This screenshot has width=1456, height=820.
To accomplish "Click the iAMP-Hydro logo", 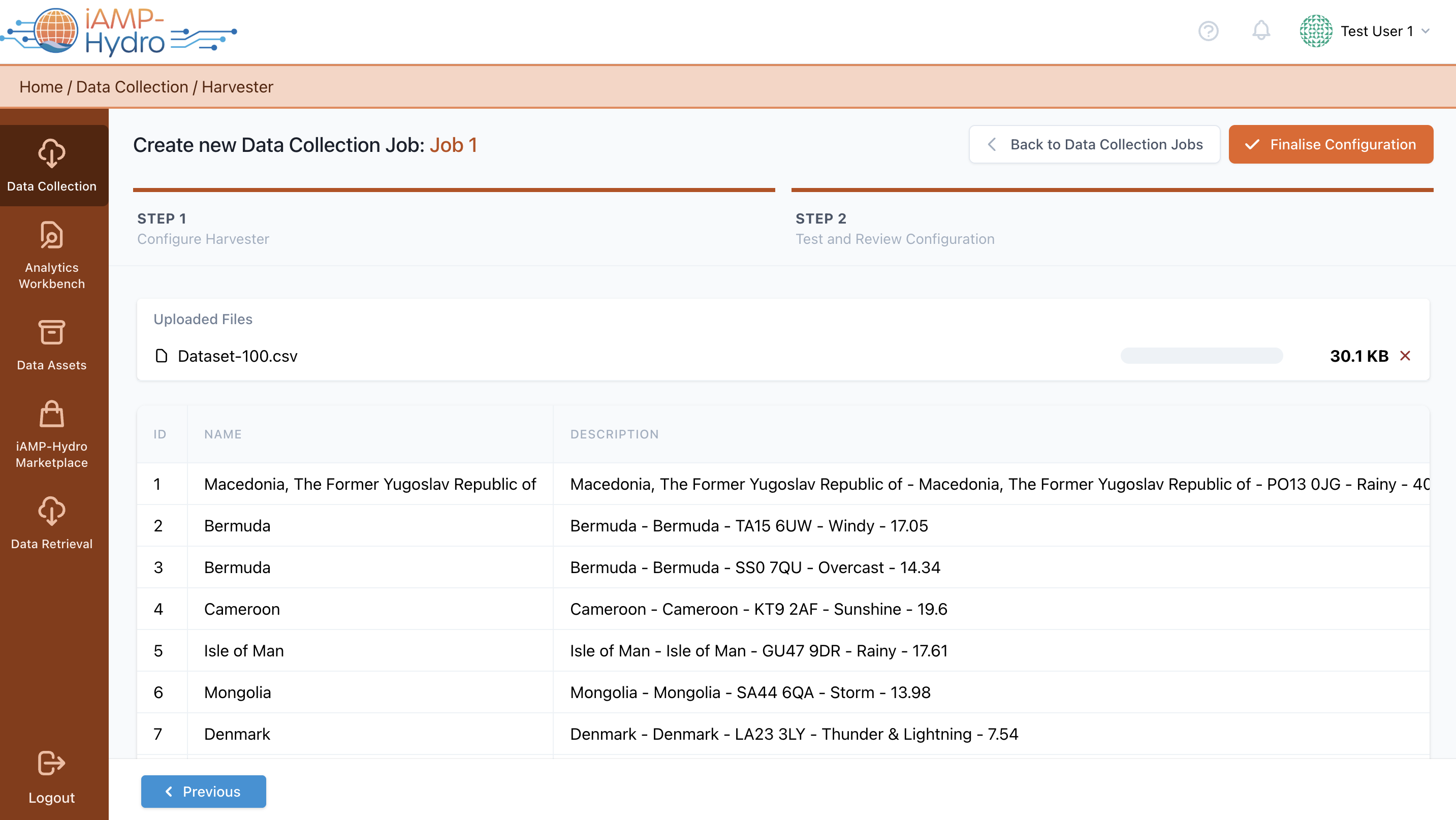I will pos(119,31).
